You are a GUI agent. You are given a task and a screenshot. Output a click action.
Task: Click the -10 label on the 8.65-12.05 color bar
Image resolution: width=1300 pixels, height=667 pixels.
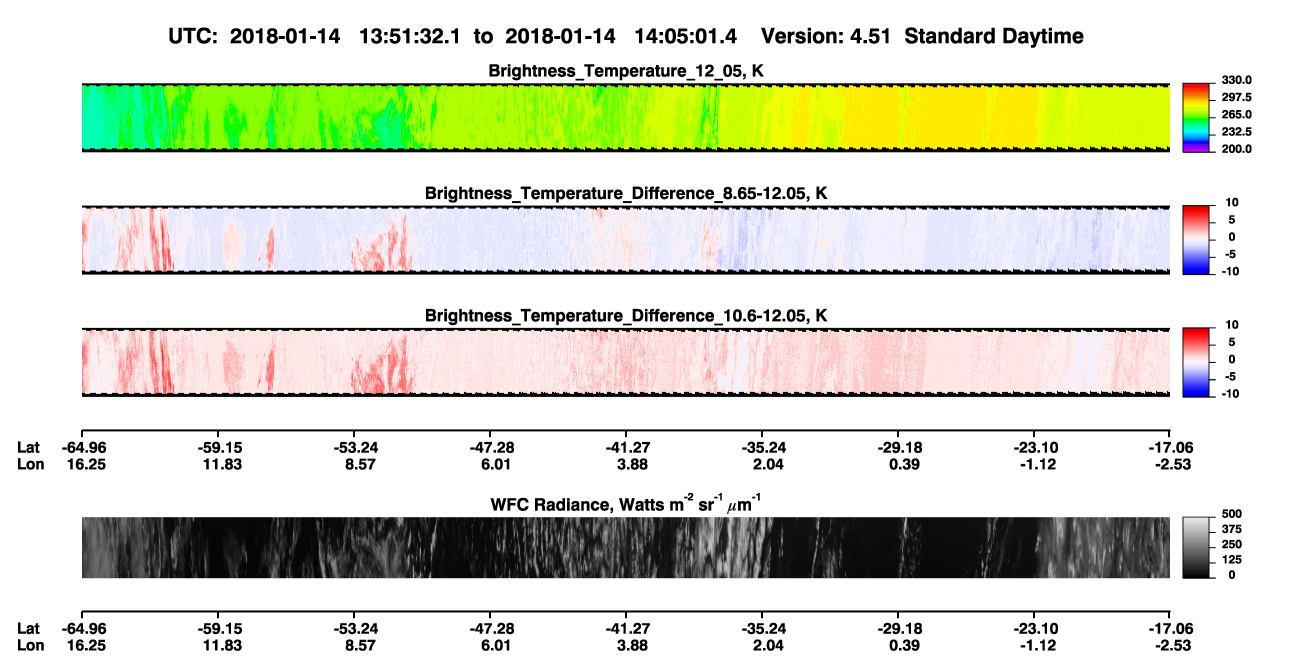[1230, 271]
